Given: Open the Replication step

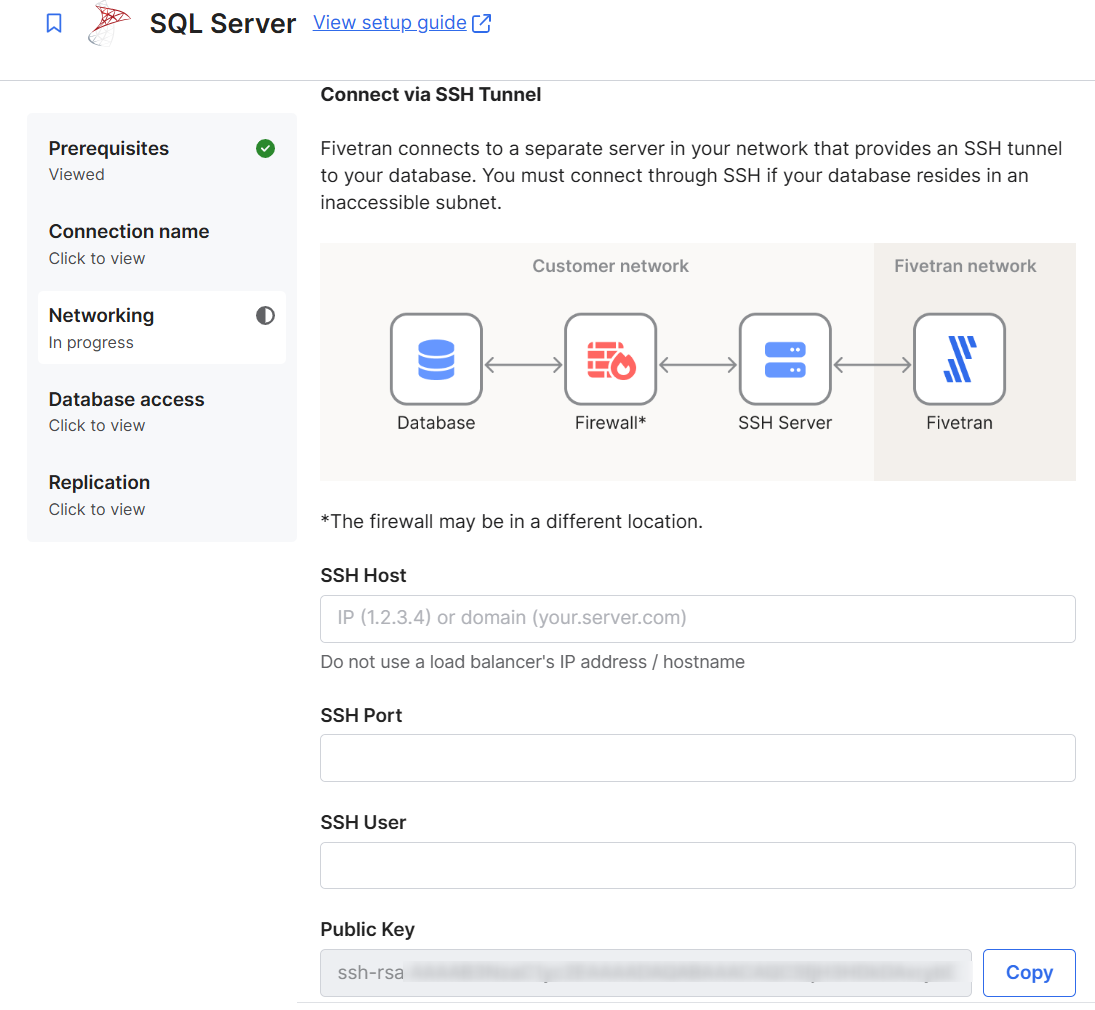Looking at the screenshot, I should coord(162,495).
